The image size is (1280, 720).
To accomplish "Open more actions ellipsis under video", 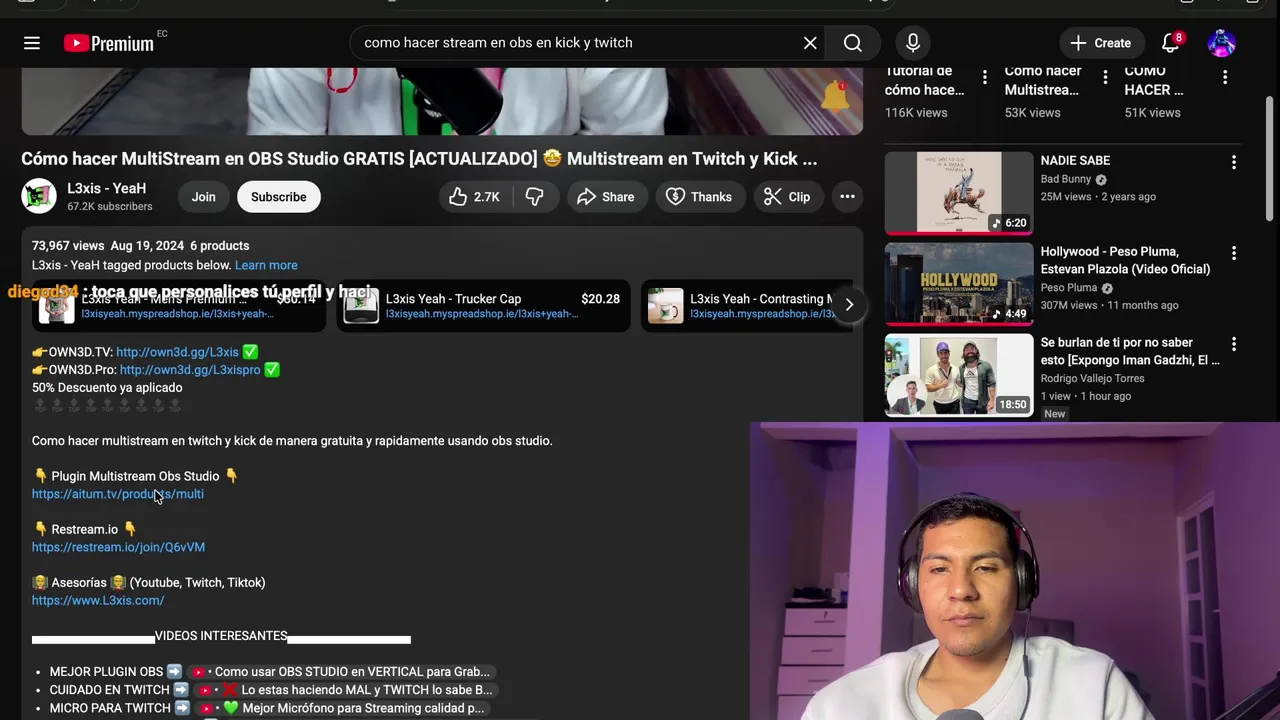I will (x=847, y=197).
